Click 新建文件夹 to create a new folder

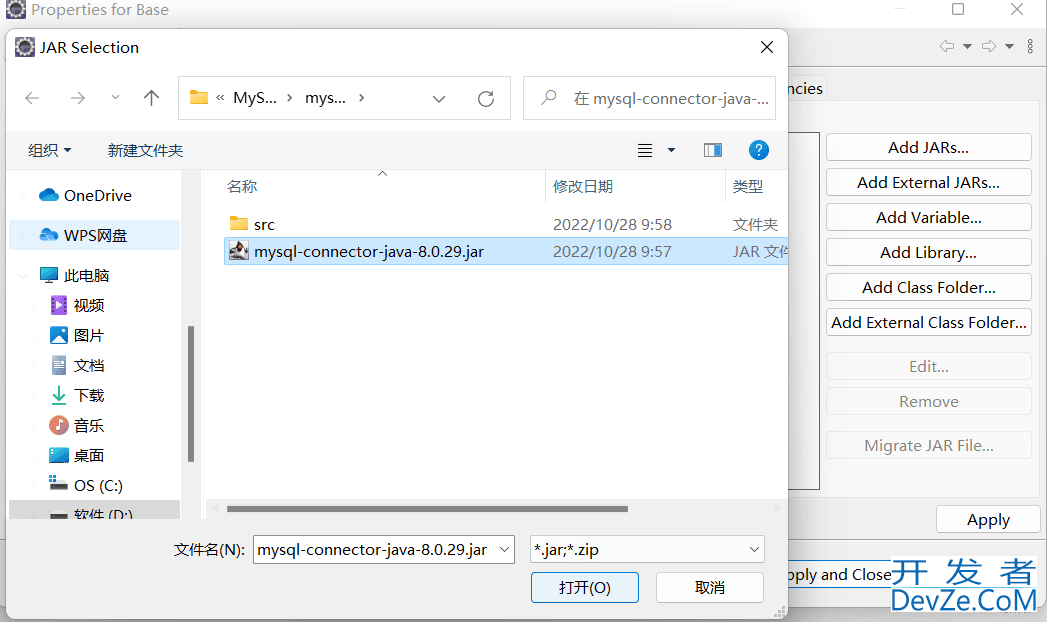146,150
